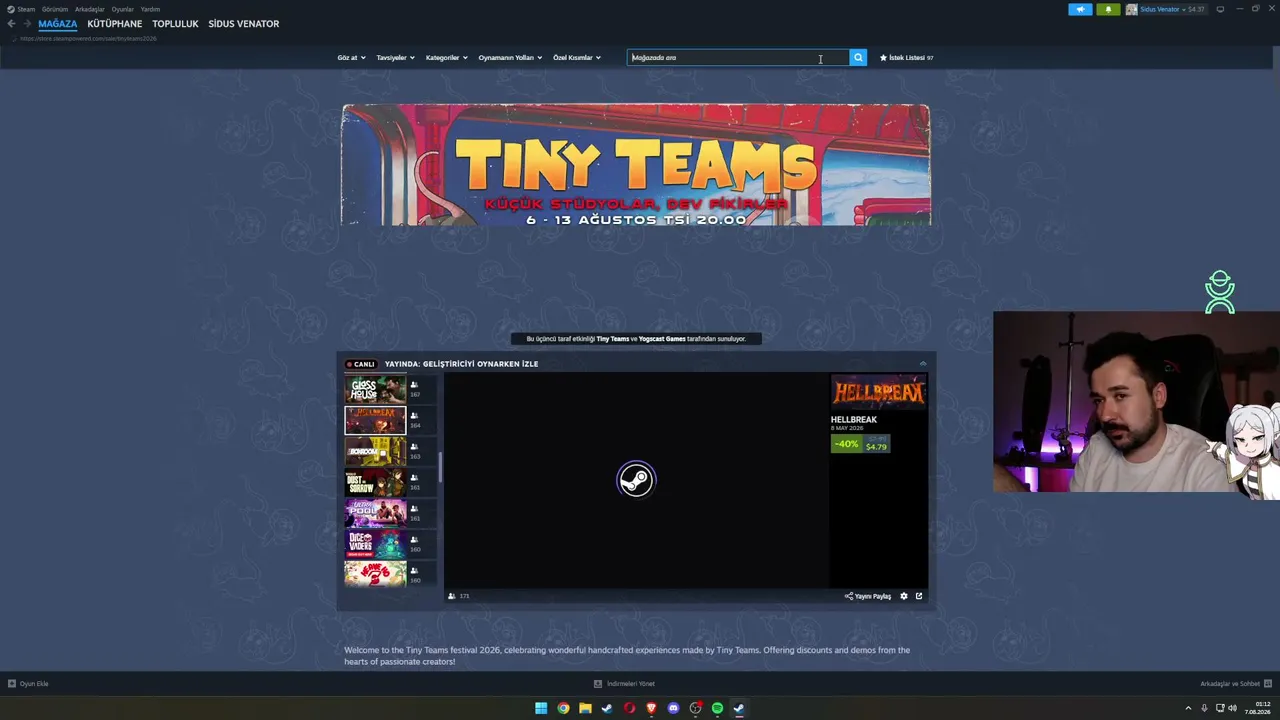Click the store search magnifier button

858,58
